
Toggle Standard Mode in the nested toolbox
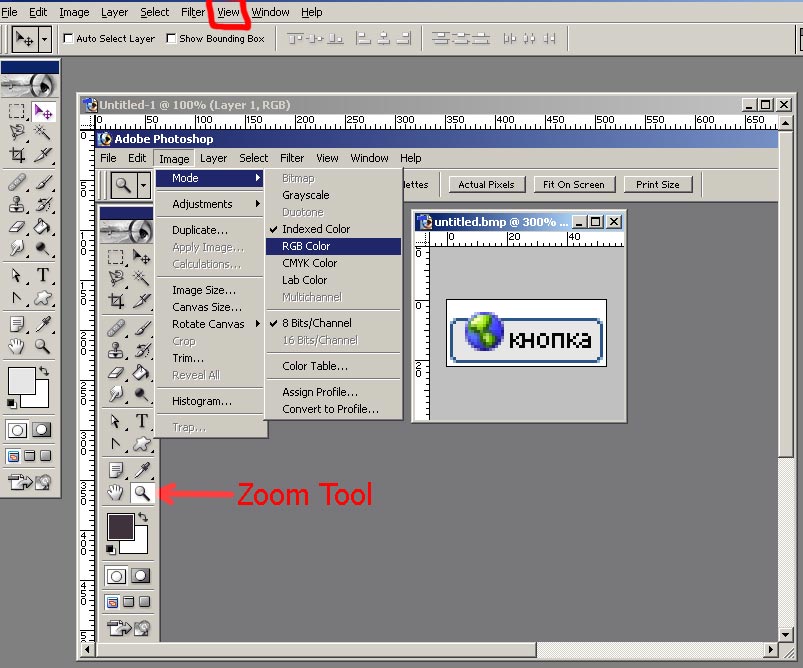(116, 576)
